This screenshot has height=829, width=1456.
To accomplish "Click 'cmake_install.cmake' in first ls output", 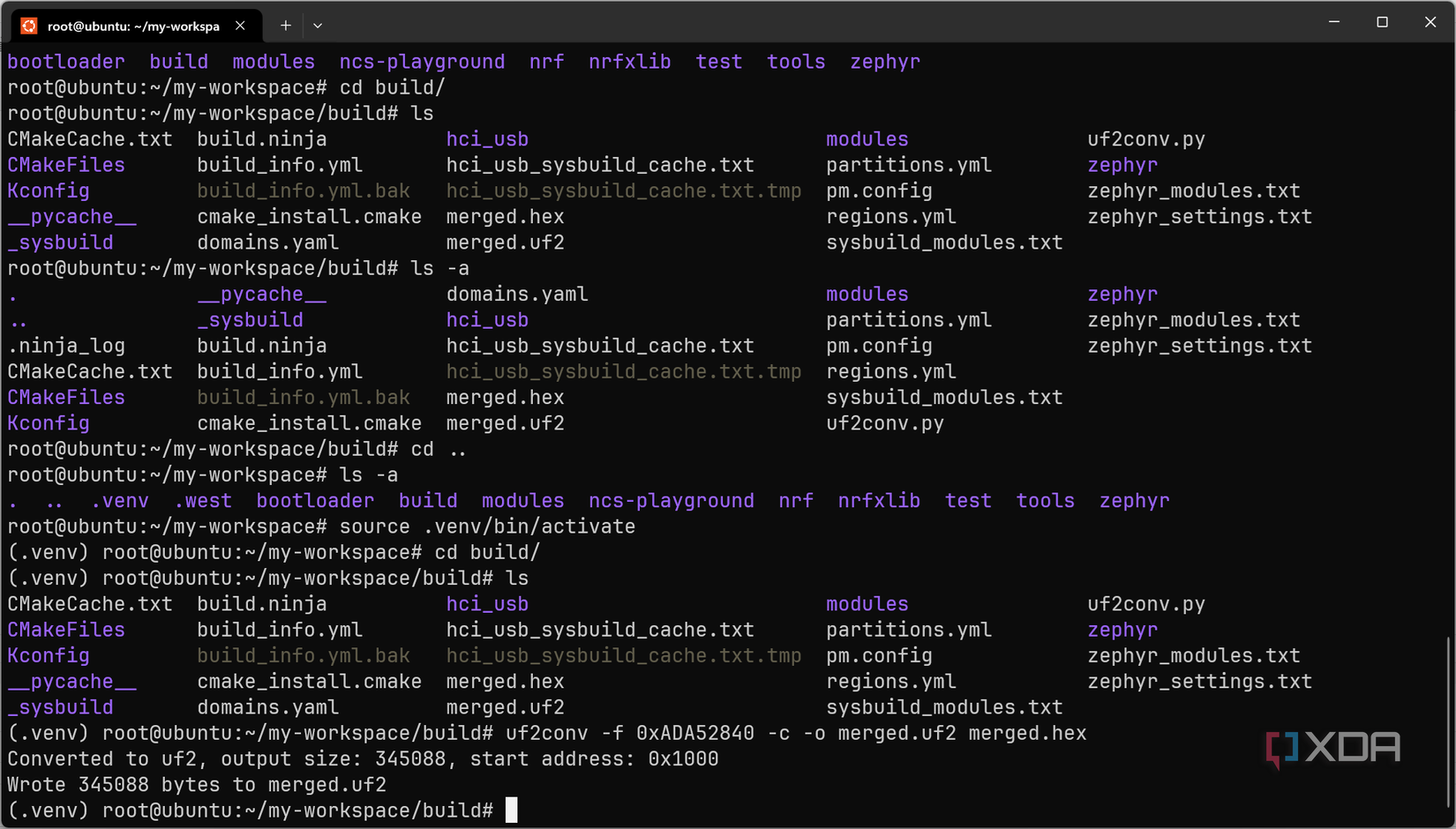I will [310, 217].
